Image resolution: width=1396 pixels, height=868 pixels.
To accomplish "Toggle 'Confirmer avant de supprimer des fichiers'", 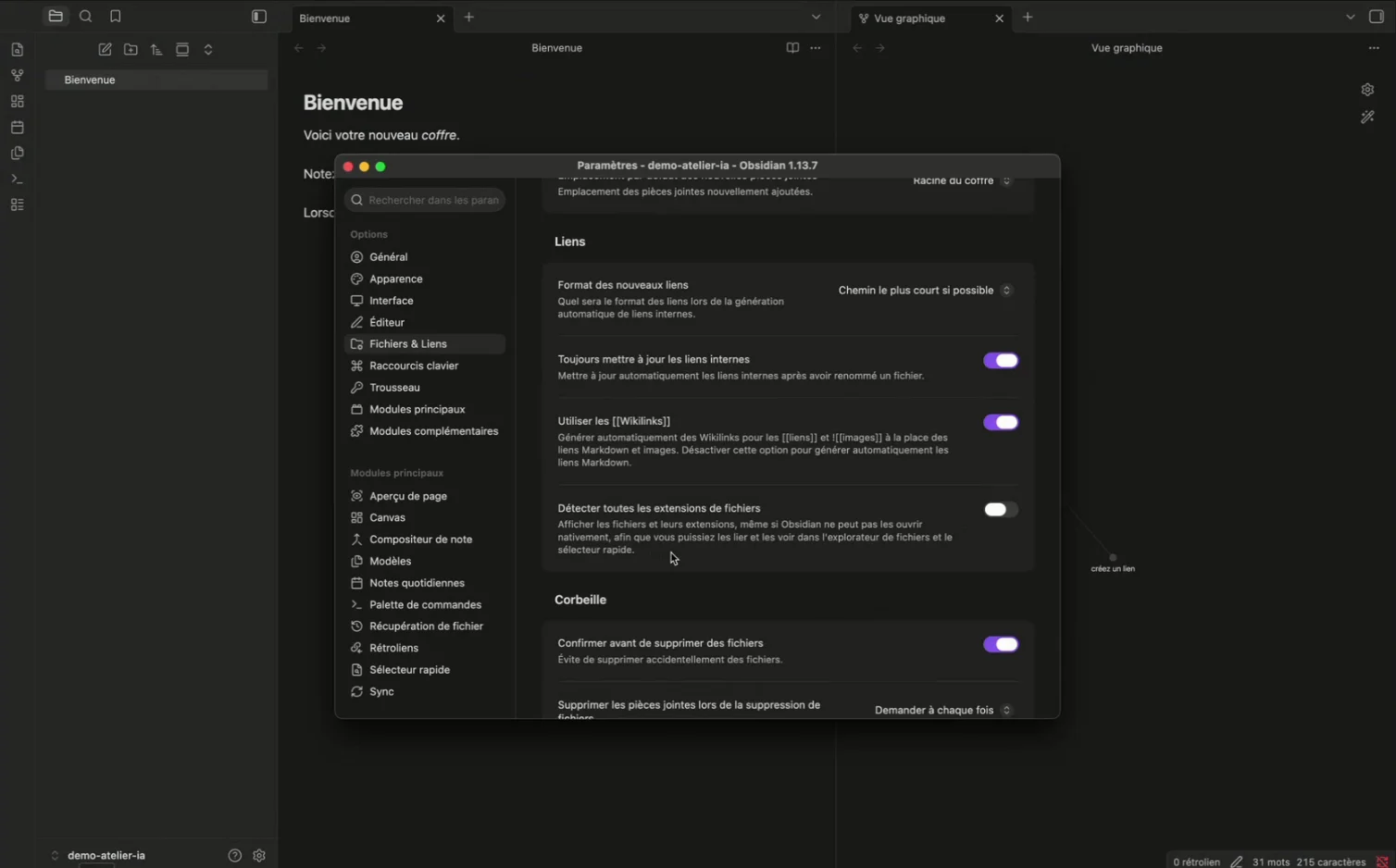I will point(1001,645).
